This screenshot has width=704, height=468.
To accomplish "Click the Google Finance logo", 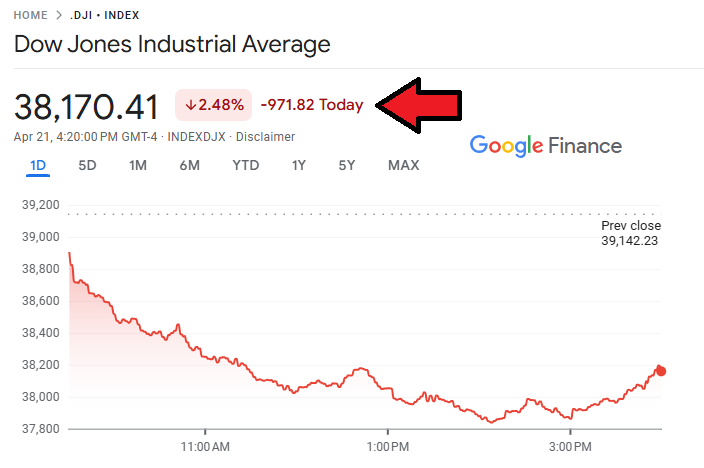I will 546,146.
